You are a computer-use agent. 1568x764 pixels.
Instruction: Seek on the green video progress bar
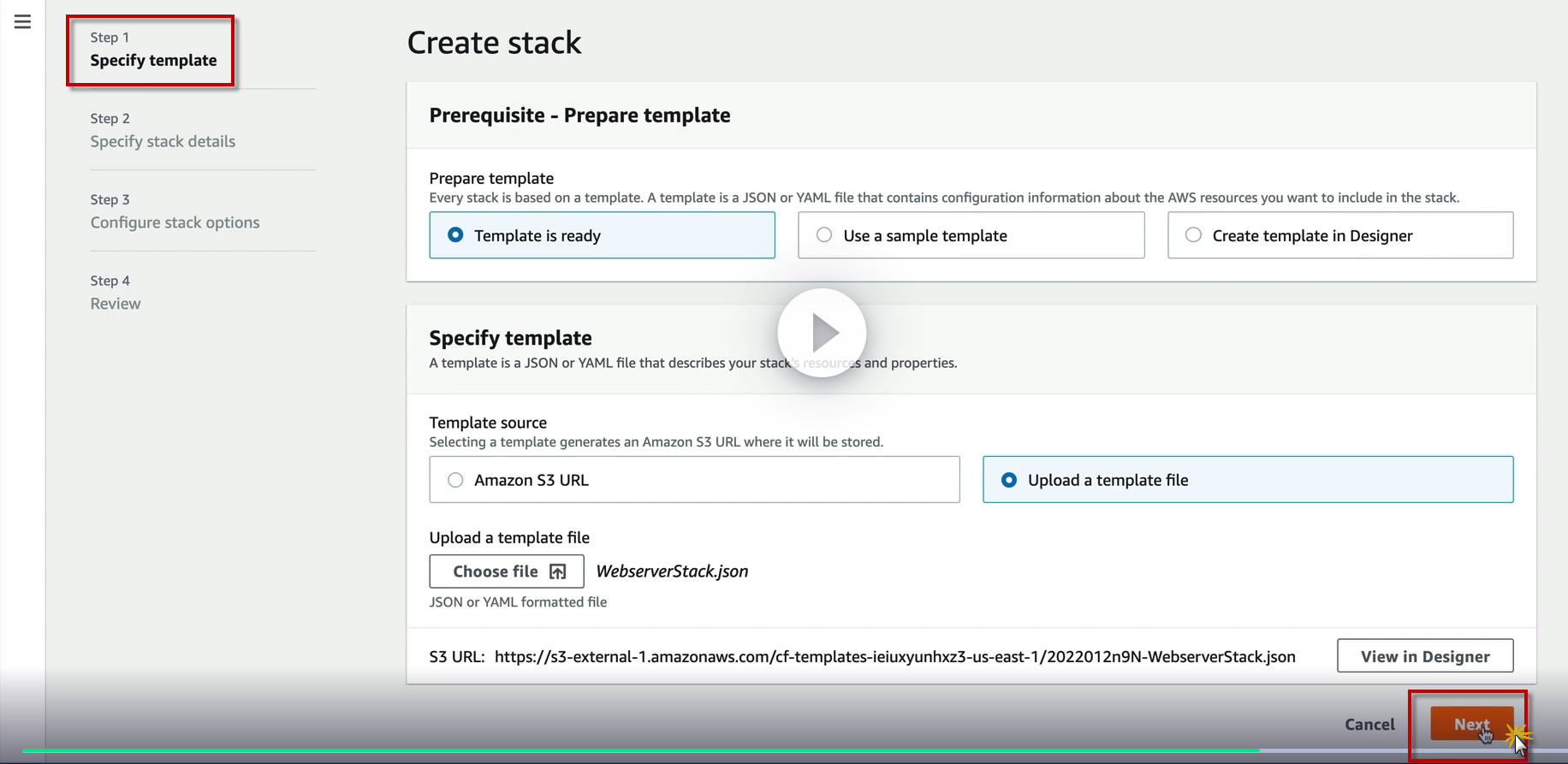point(640,751)
